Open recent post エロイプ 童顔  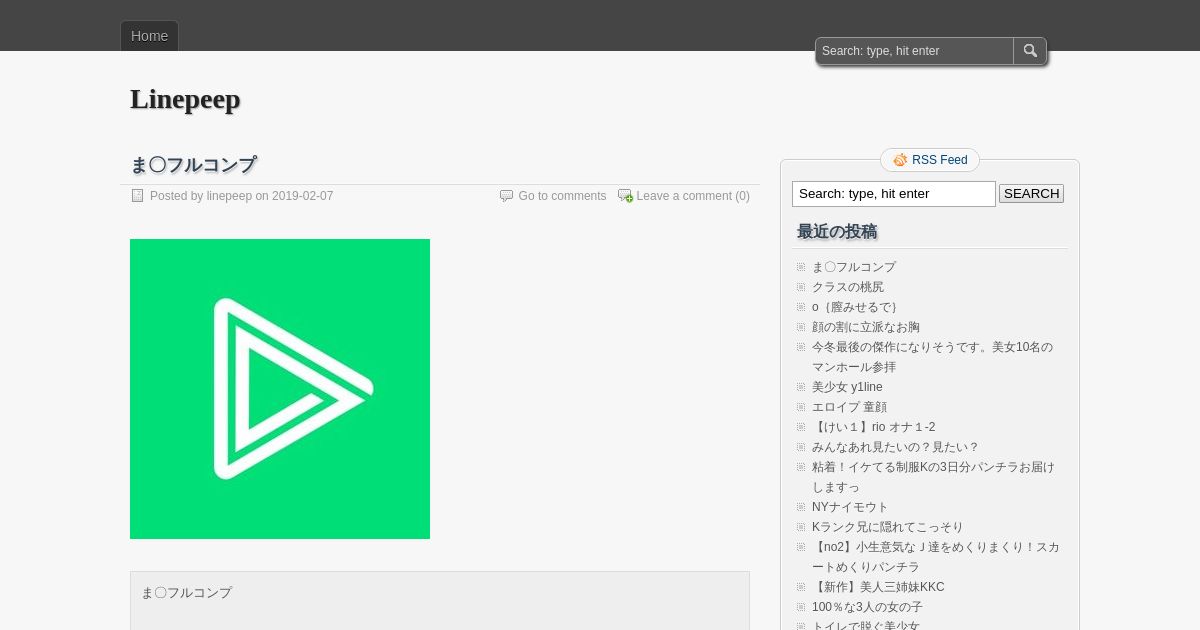click(849, 407)
